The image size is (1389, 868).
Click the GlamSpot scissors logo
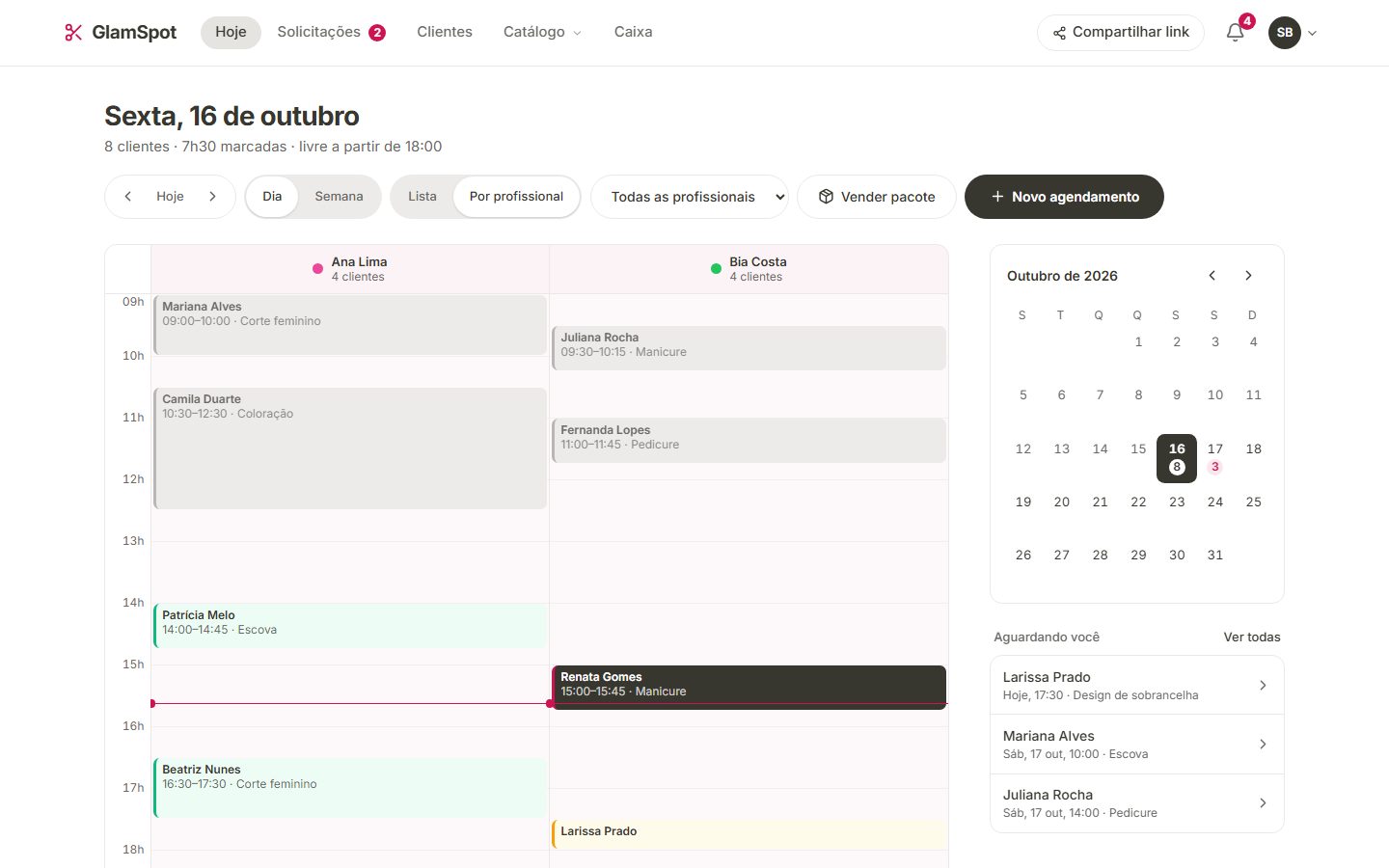pyautogui.click(x=73, y=33)
